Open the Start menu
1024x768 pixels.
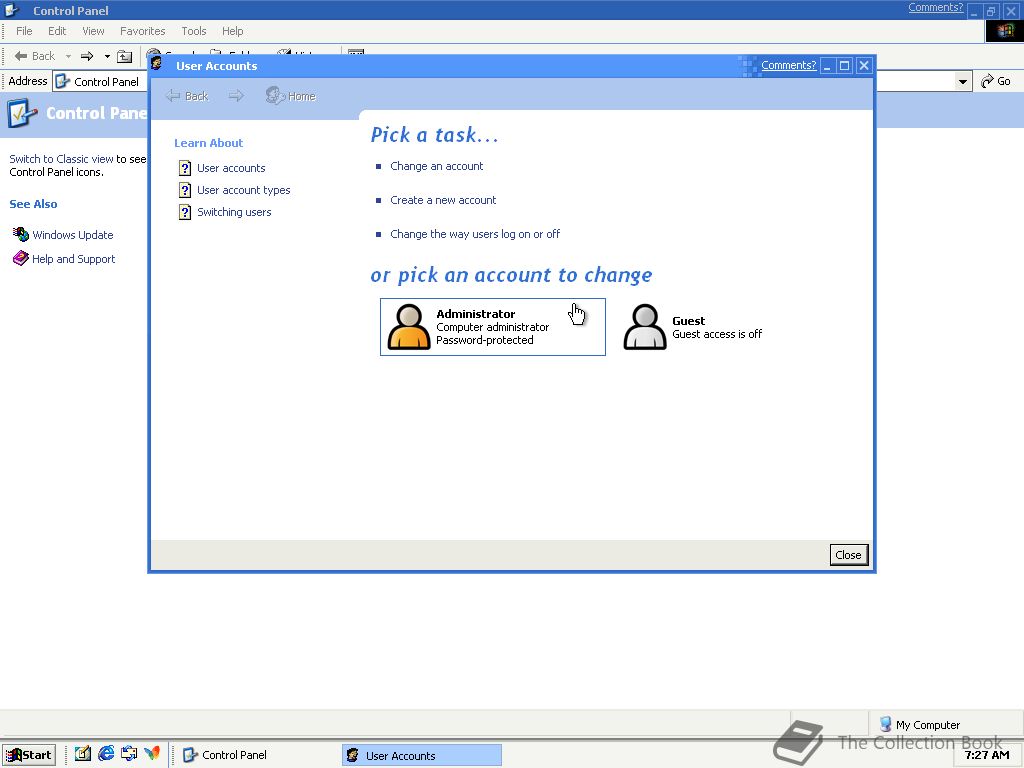29,755
